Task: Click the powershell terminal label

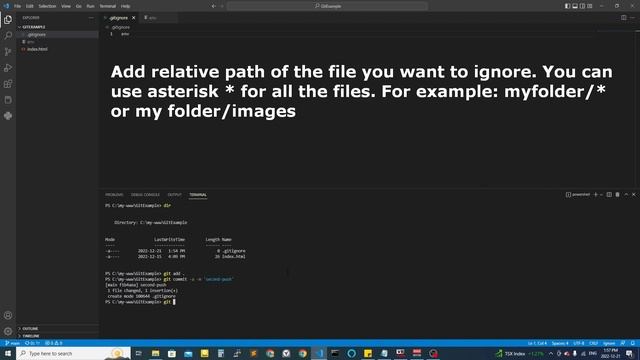Action: pyautogui.click(x=578, y=195)
